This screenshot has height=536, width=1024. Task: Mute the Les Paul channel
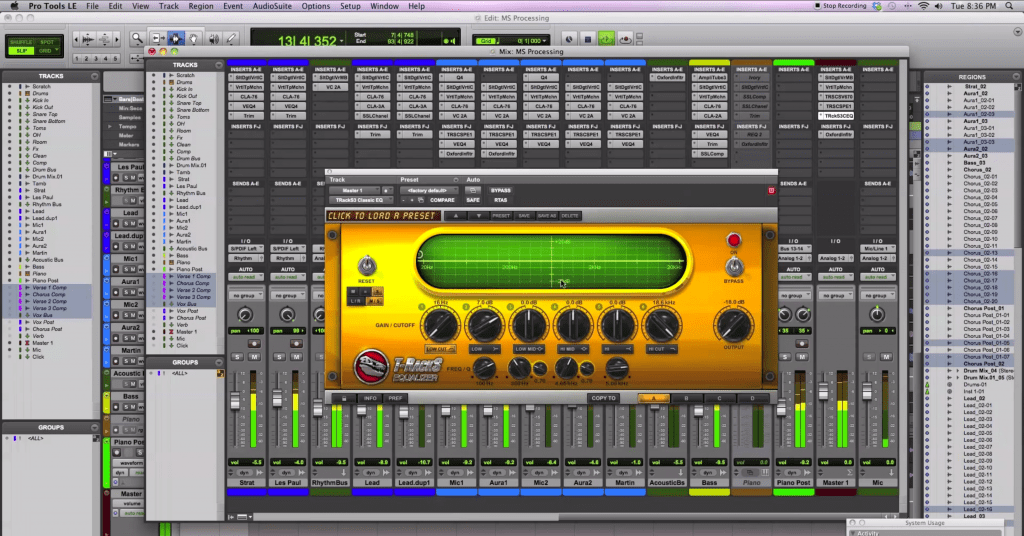(296, 357)
